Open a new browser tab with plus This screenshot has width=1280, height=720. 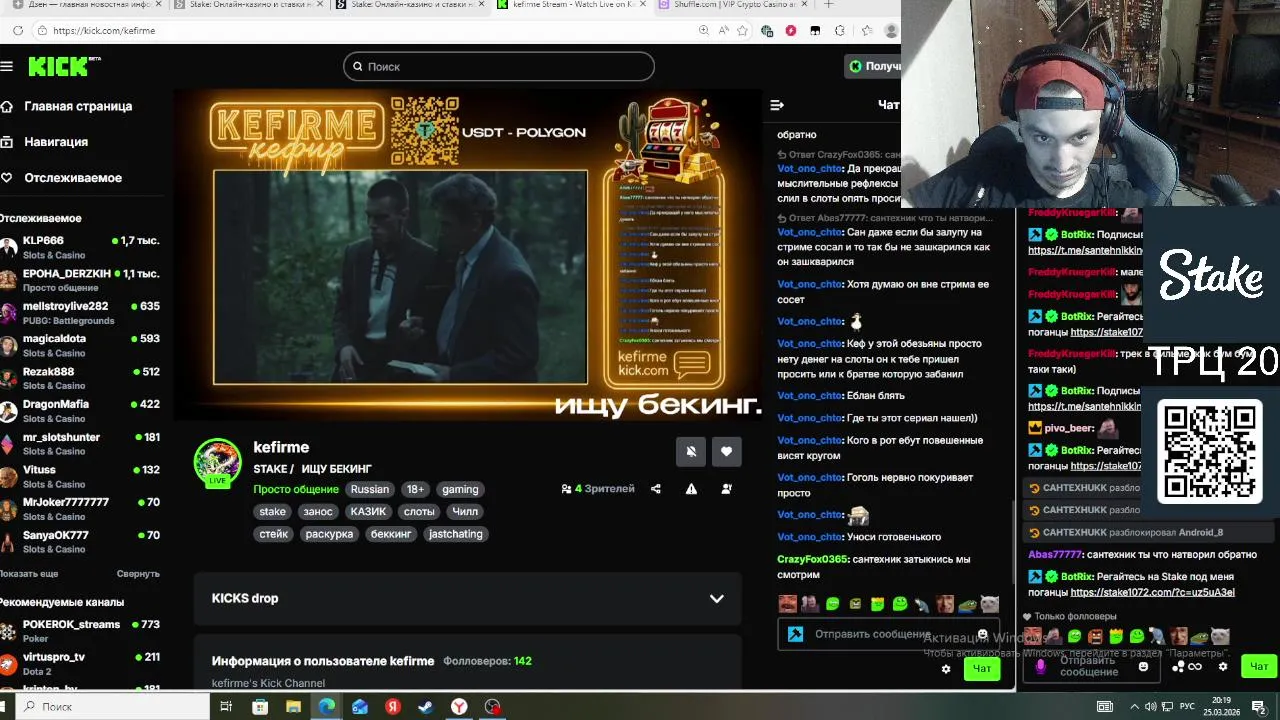pyautogui.click(x=828, y=5)
